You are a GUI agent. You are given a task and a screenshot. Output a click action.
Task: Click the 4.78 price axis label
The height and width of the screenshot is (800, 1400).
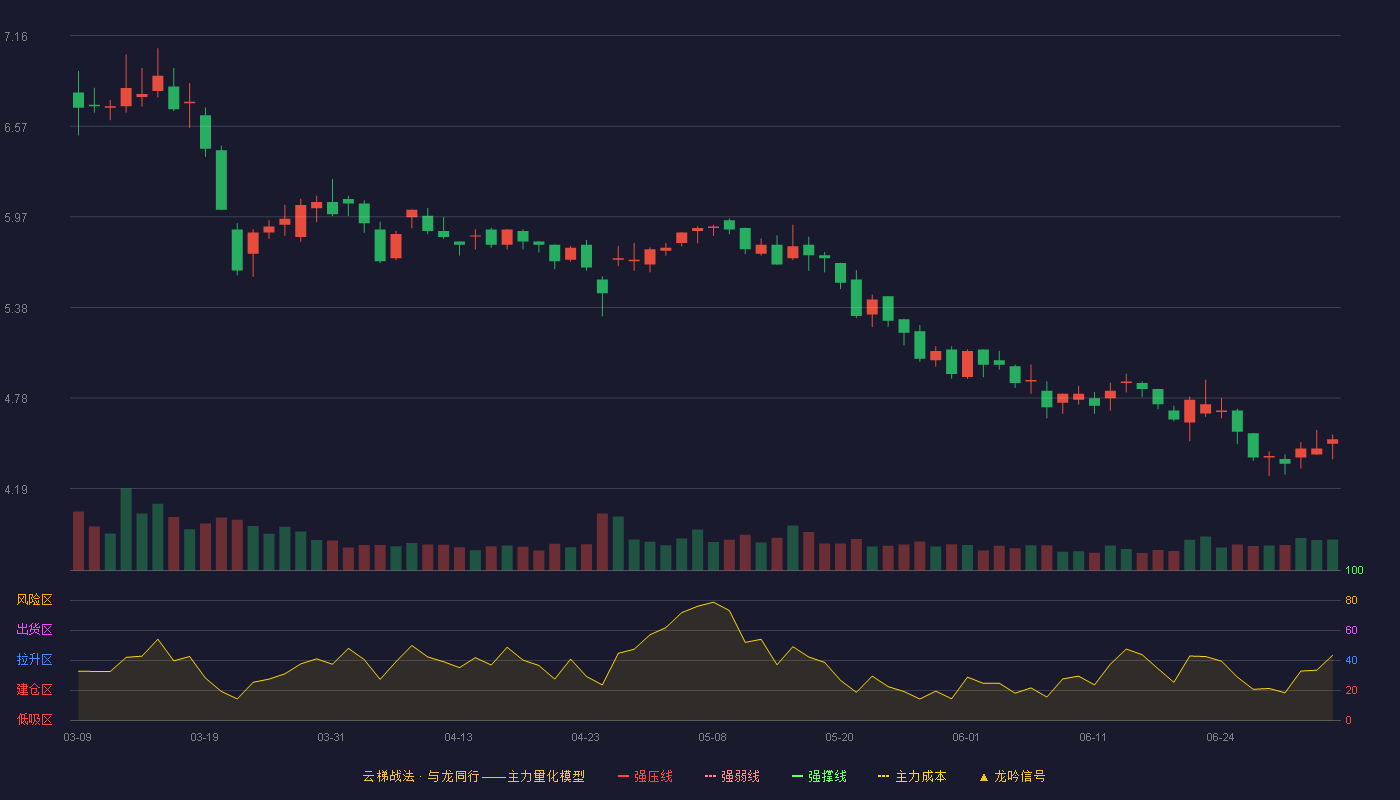tap(16, 399)
